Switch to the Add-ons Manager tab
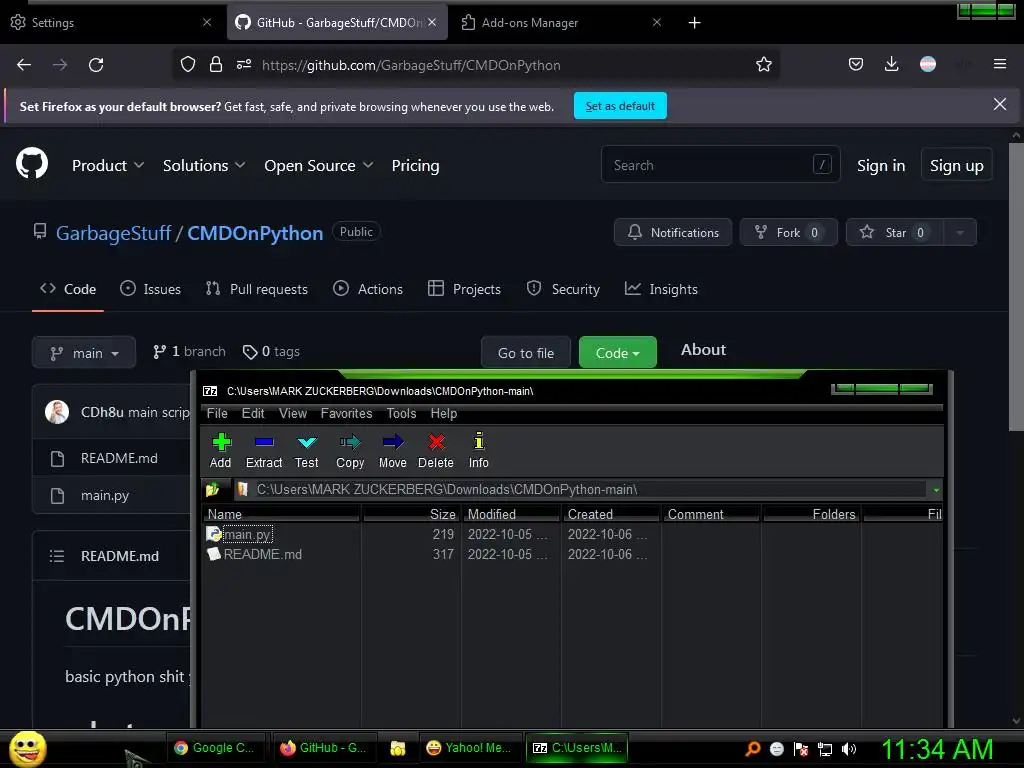This screenshot has height=768, width=1024. tap(560, 23)
